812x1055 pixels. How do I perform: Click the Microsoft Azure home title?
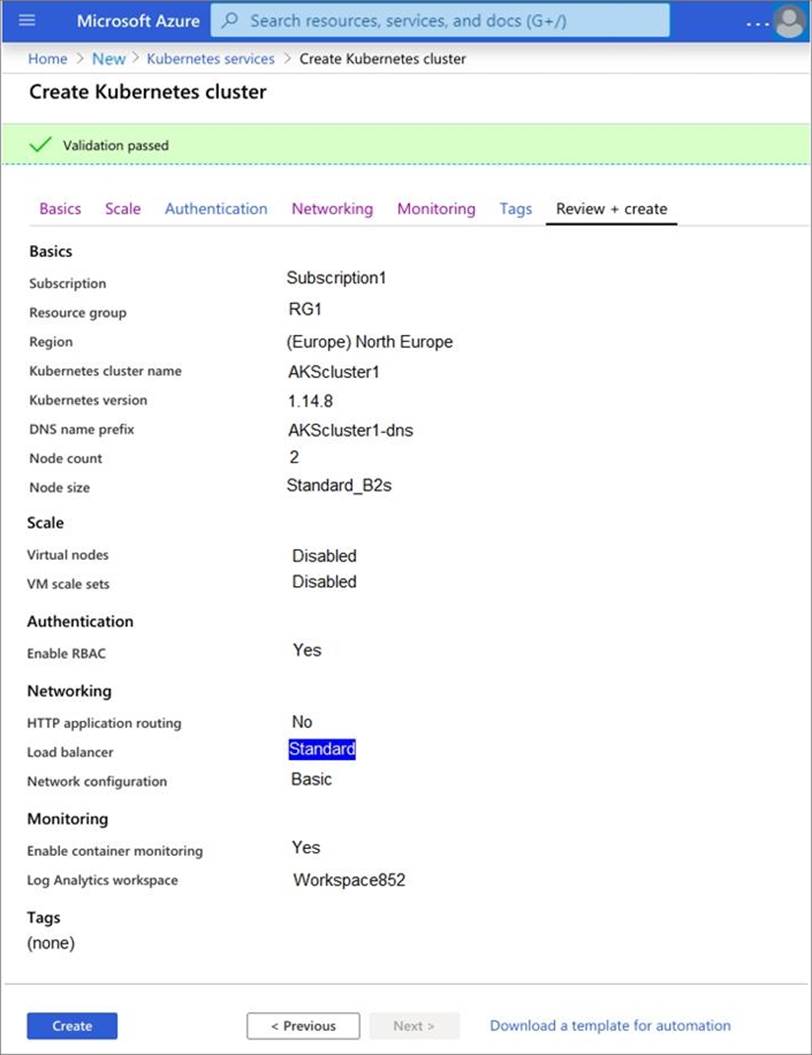138,20
